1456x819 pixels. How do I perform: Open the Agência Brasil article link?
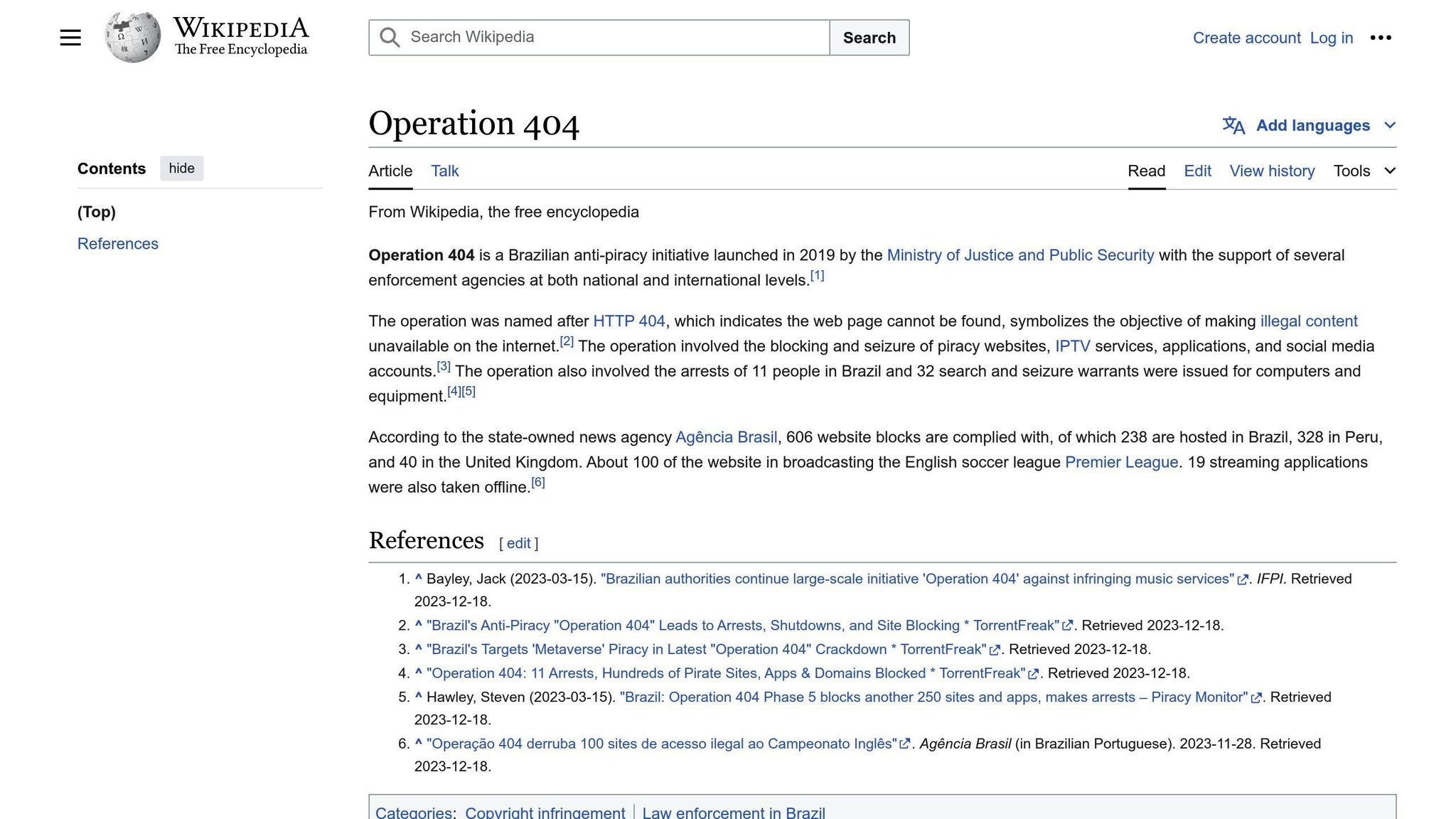point(726,437)
